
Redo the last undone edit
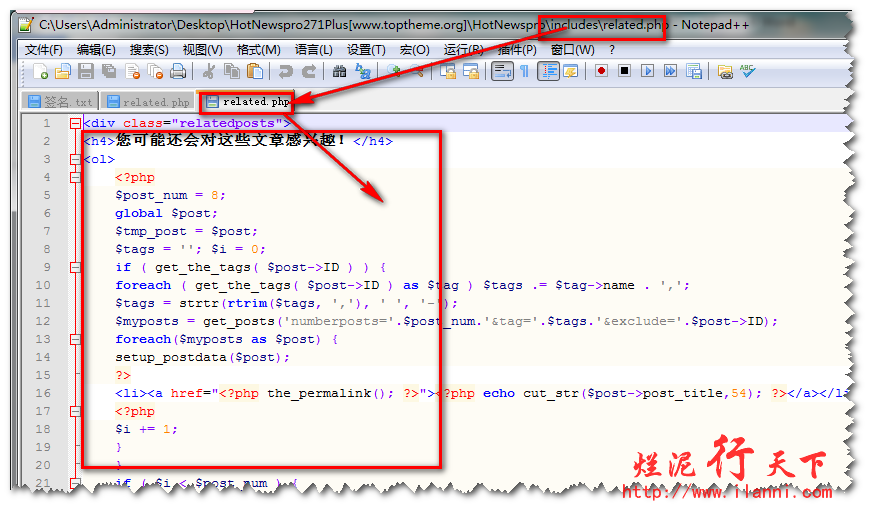click(x=309, y=71)
